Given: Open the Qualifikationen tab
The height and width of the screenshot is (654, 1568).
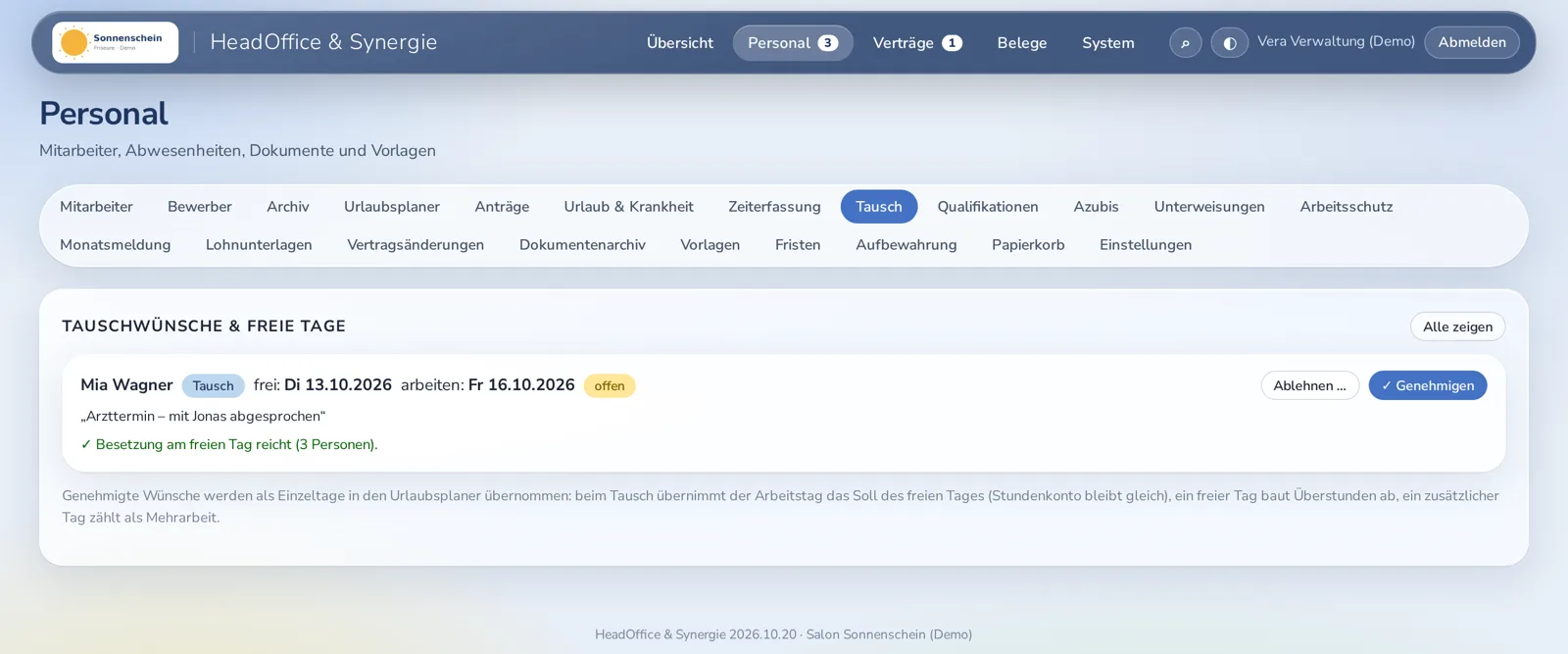Looking at the screenshot, I should 988,207.
